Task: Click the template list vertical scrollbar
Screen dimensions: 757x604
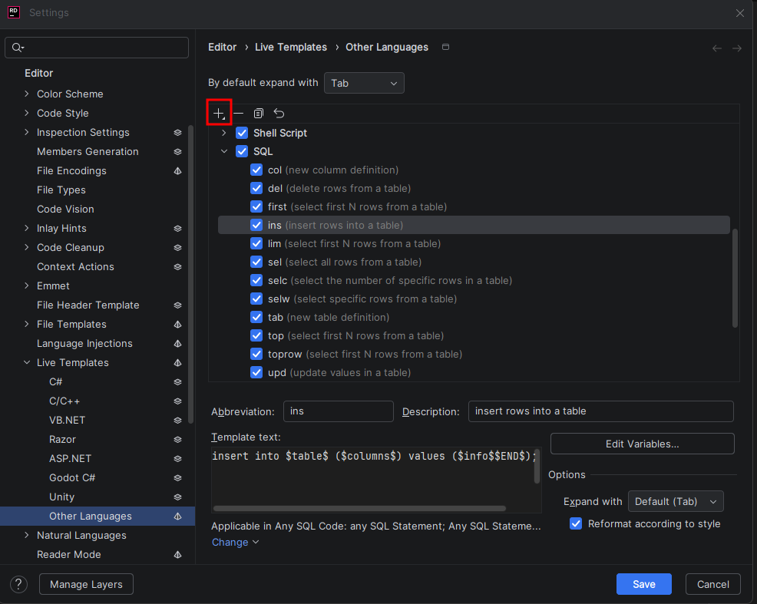Action: 735,278
